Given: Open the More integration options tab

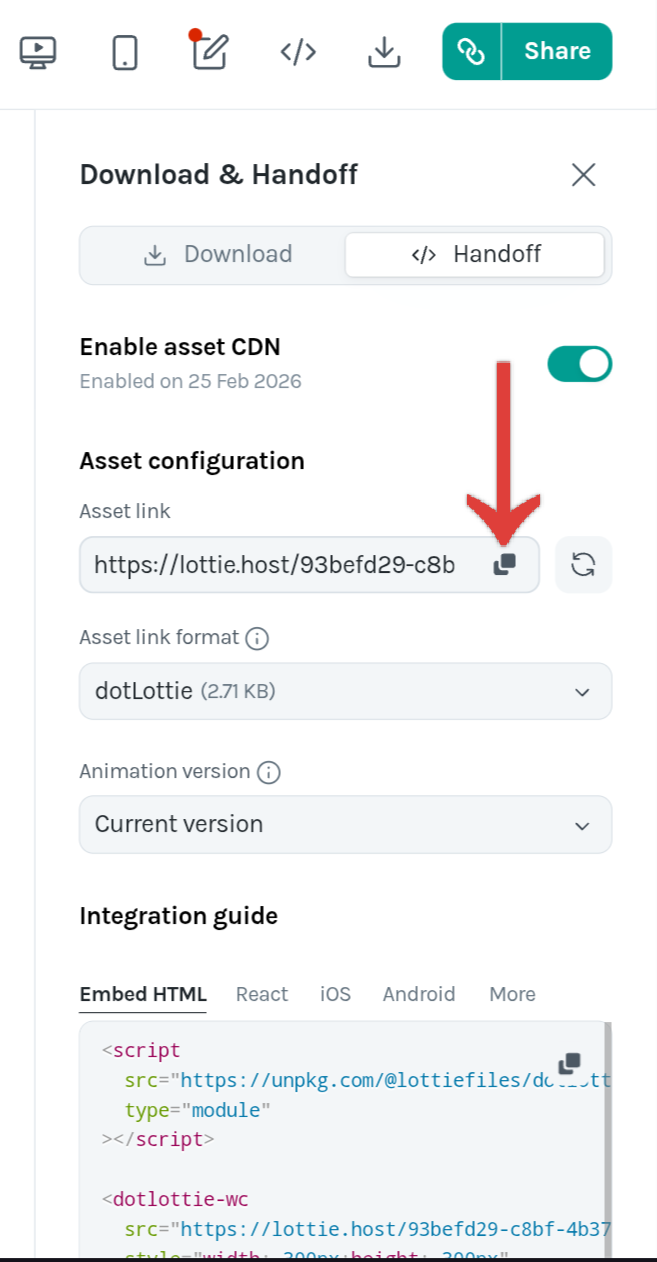Looking at the screenshot, I should 512,994.
